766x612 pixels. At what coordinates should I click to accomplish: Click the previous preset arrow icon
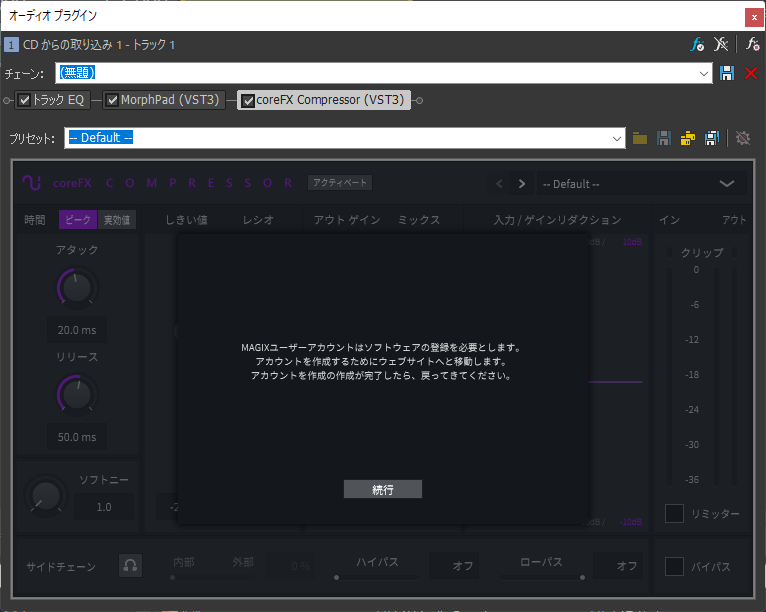pos(501,184)
